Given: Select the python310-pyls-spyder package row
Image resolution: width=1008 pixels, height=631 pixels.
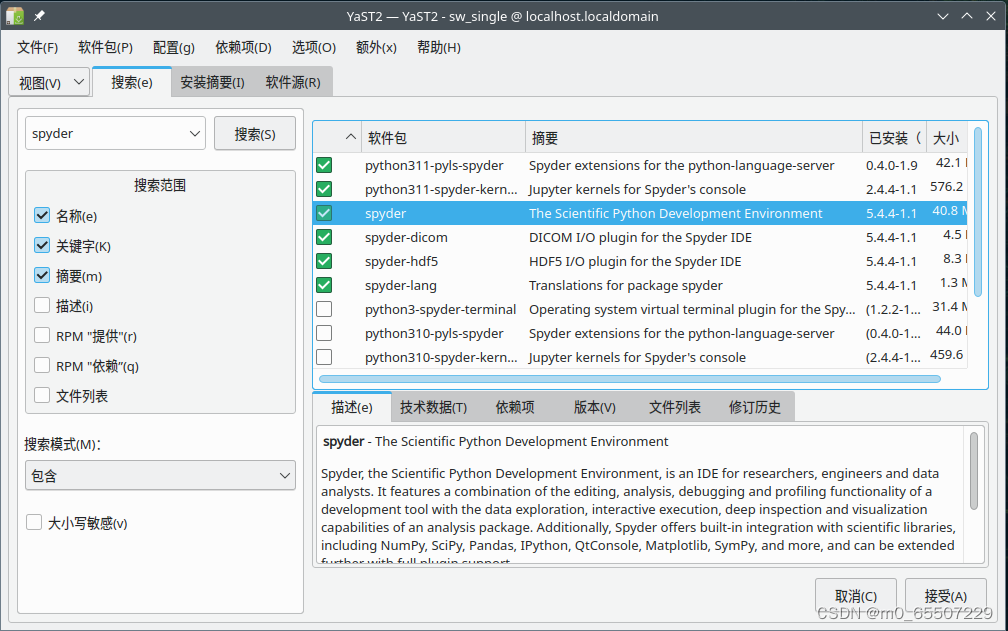Looking at the screenshot, I should [x=640, y=333].
